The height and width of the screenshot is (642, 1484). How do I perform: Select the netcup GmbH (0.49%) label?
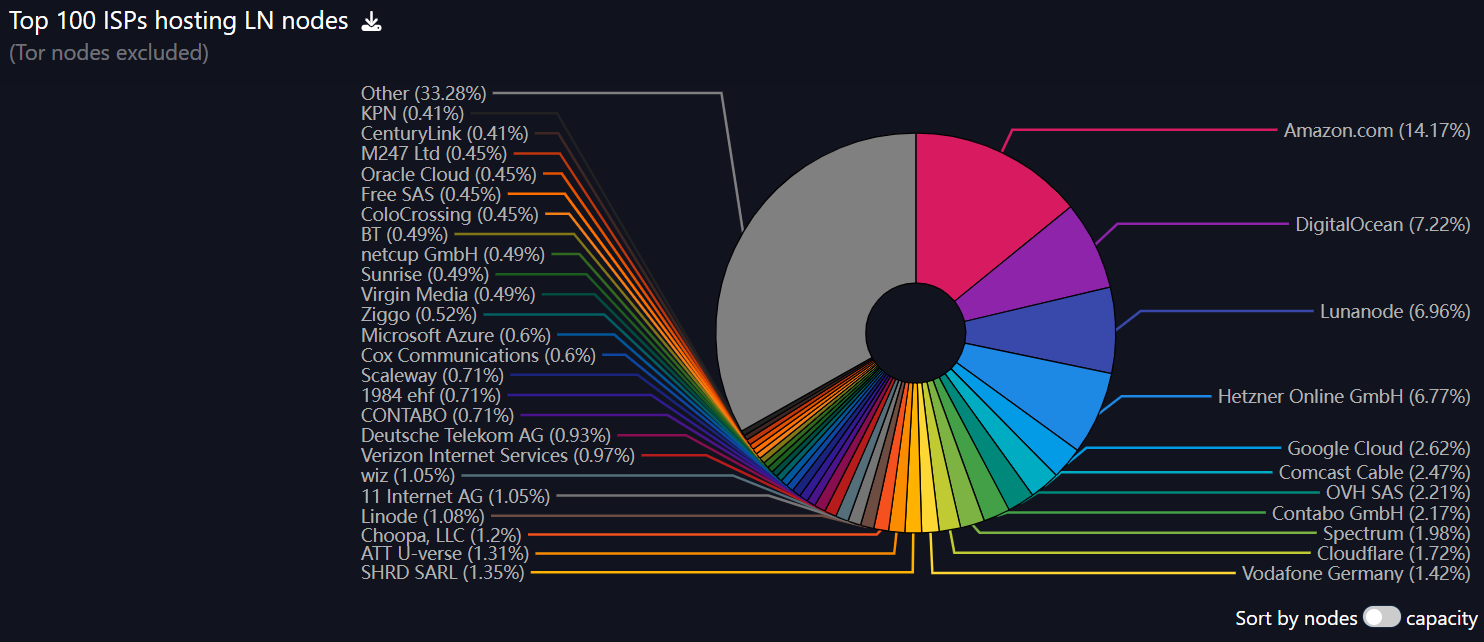tap(452, 254)
